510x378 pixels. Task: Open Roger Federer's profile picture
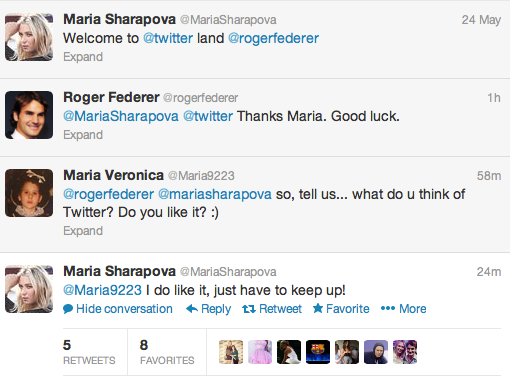click(29, 115)
